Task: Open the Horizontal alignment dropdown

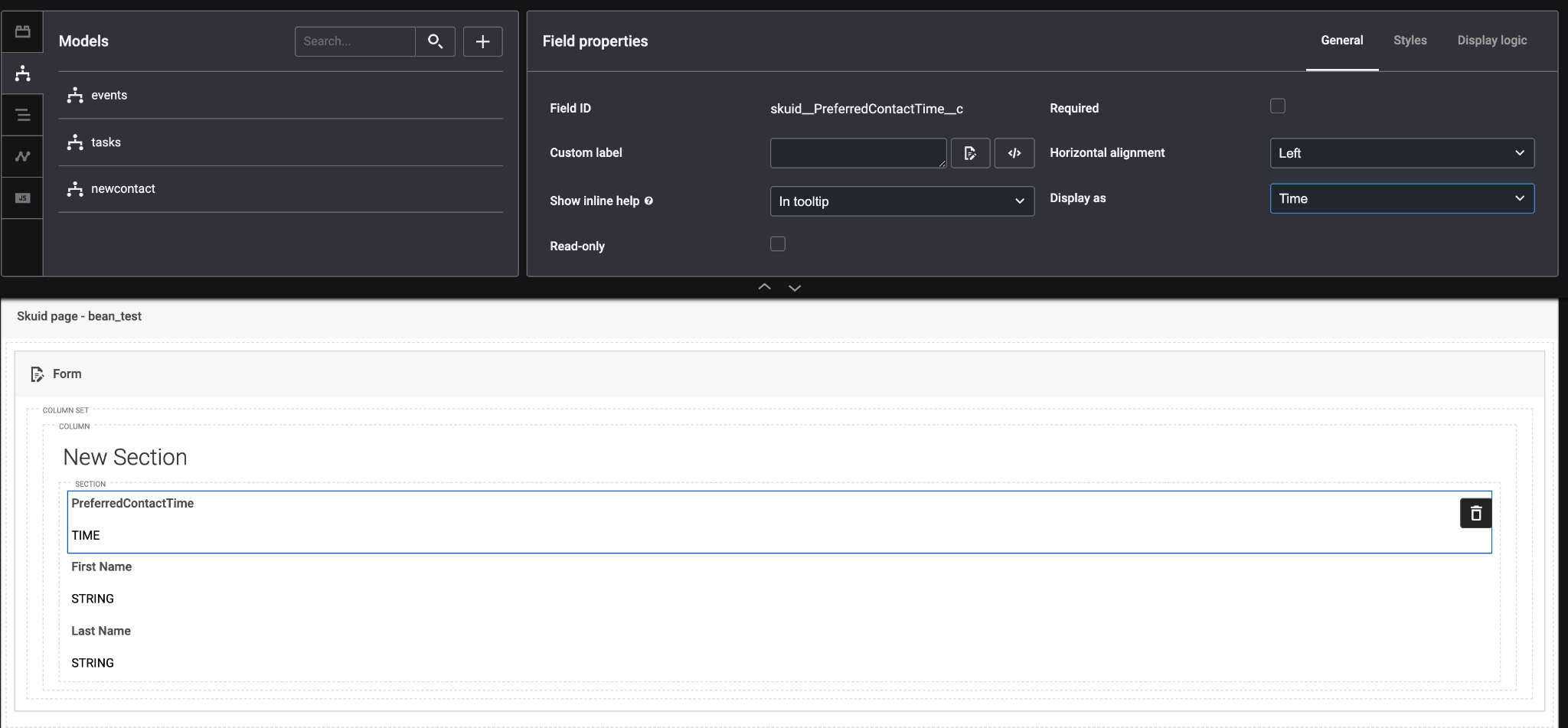Action: point(1401,153)
